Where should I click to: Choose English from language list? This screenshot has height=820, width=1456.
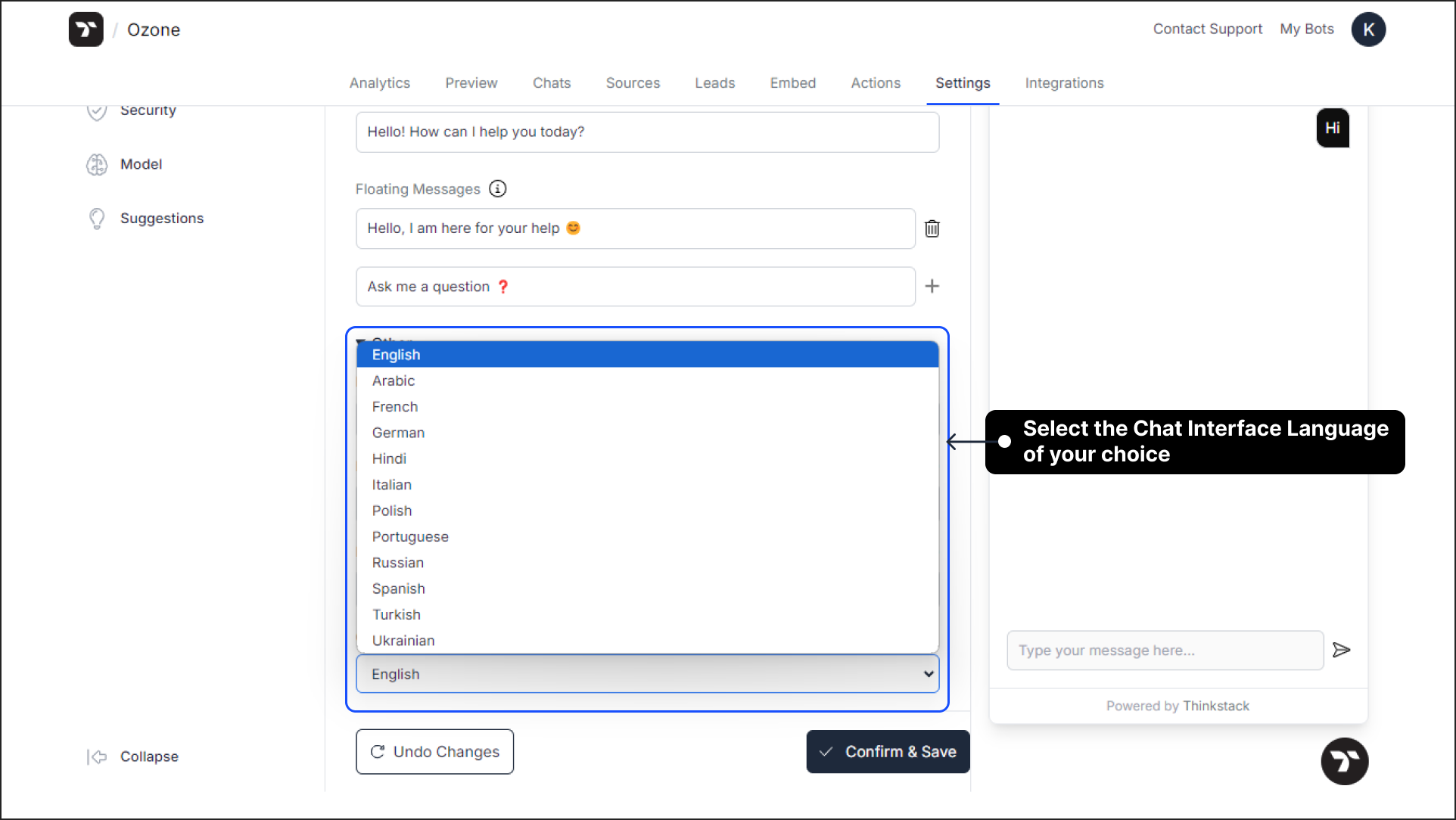click(x=648, y=355)
